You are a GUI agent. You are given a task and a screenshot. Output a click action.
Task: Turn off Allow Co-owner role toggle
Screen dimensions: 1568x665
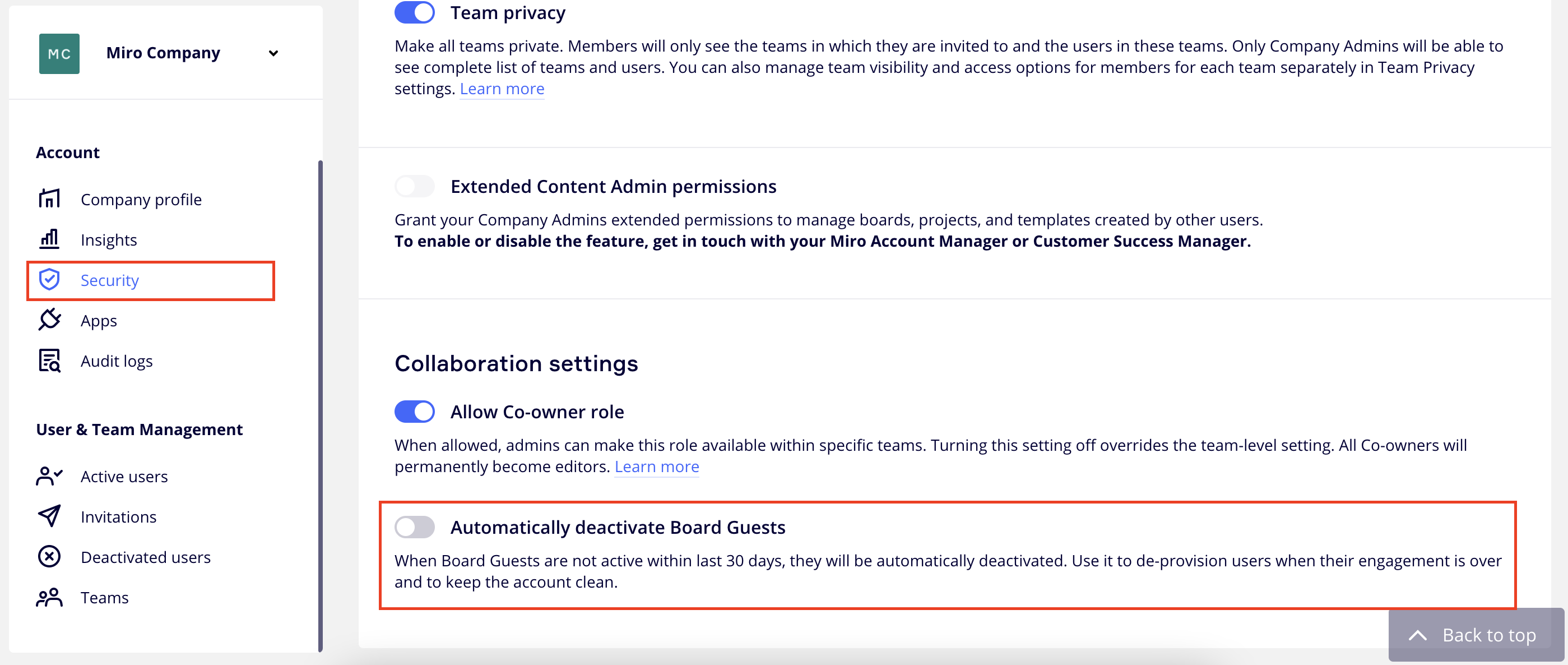coord(415,412)
